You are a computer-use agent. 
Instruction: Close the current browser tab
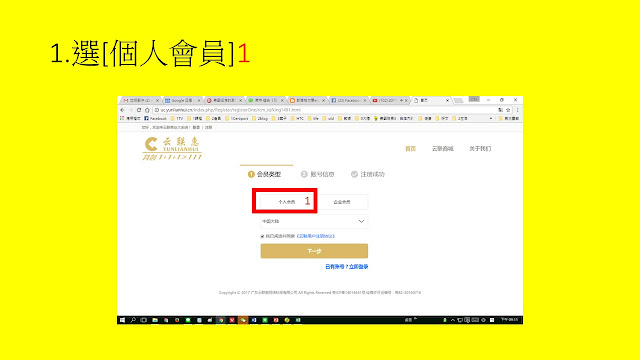[x=447, y=100]
